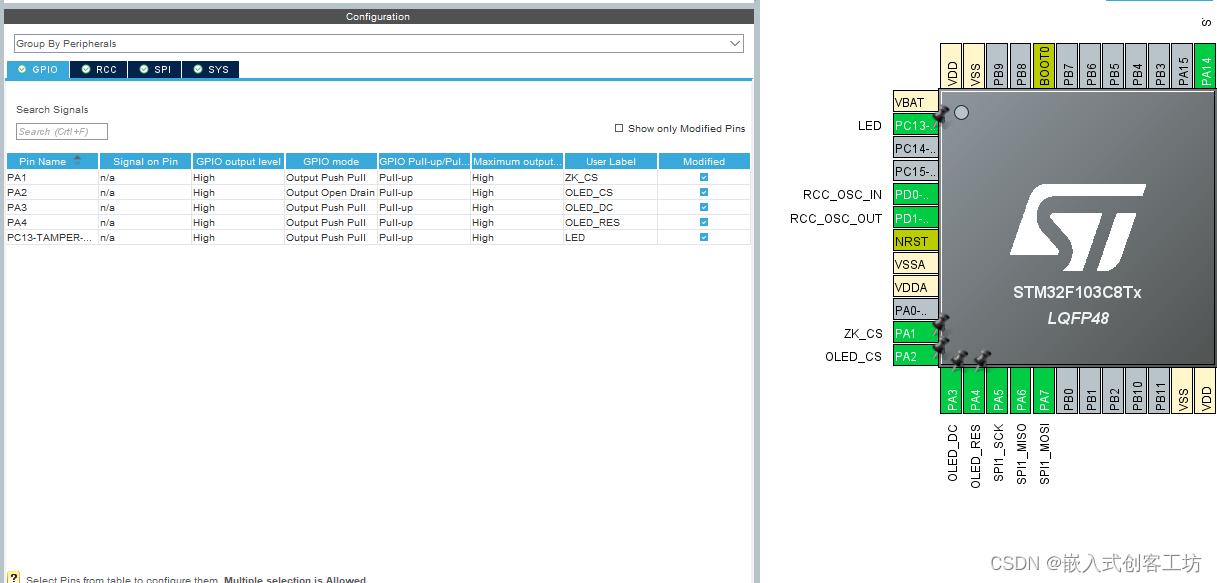The height and width of the screenshot is (583, 1217).
Task: Toggle Show only Modified Pins checkbox
Action: point(619,128)
